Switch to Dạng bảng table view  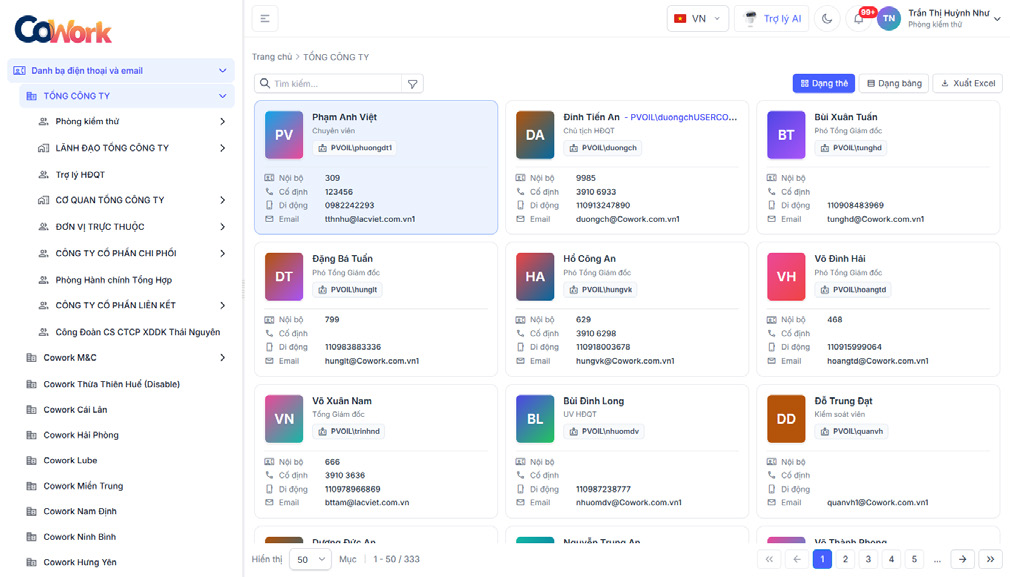894,83
